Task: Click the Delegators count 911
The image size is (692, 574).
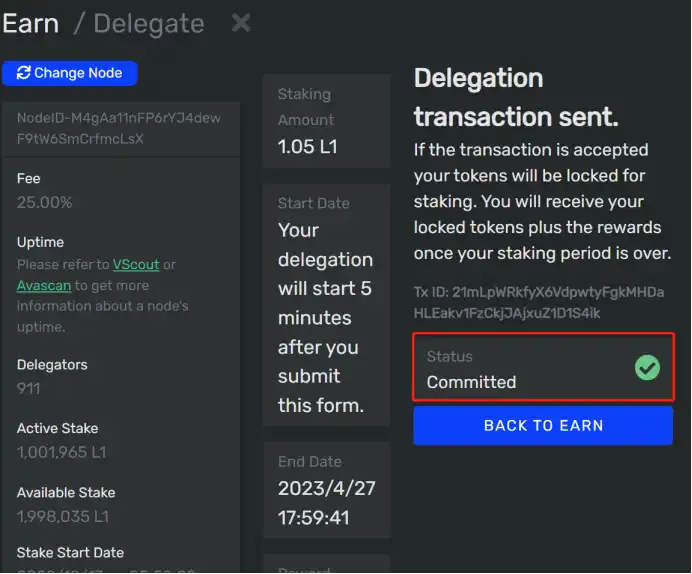Action: (28, 389)
